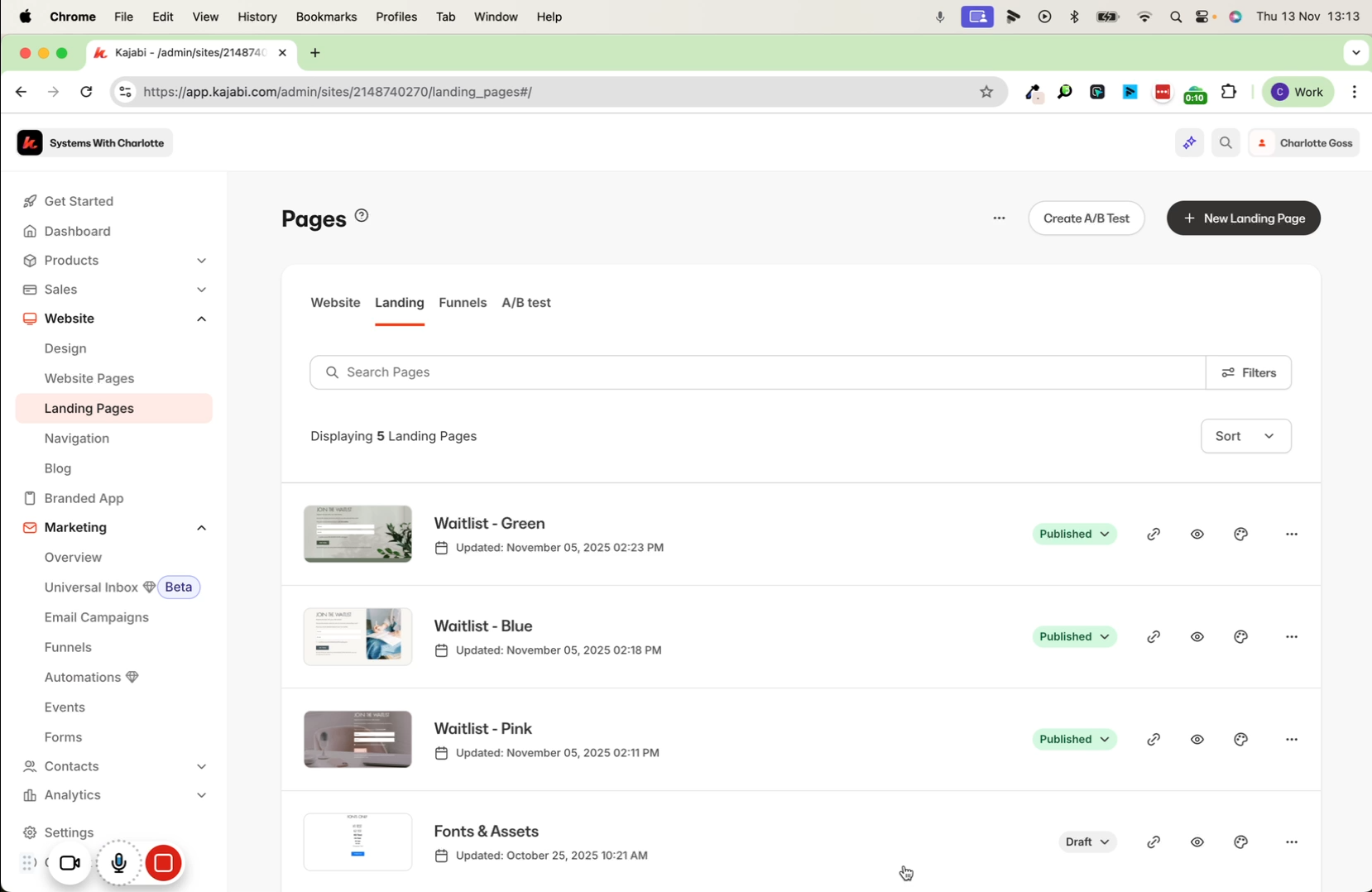Switch to the Funnels tab
This screenshot has width=1372, height=892.
tap(463, 303)
